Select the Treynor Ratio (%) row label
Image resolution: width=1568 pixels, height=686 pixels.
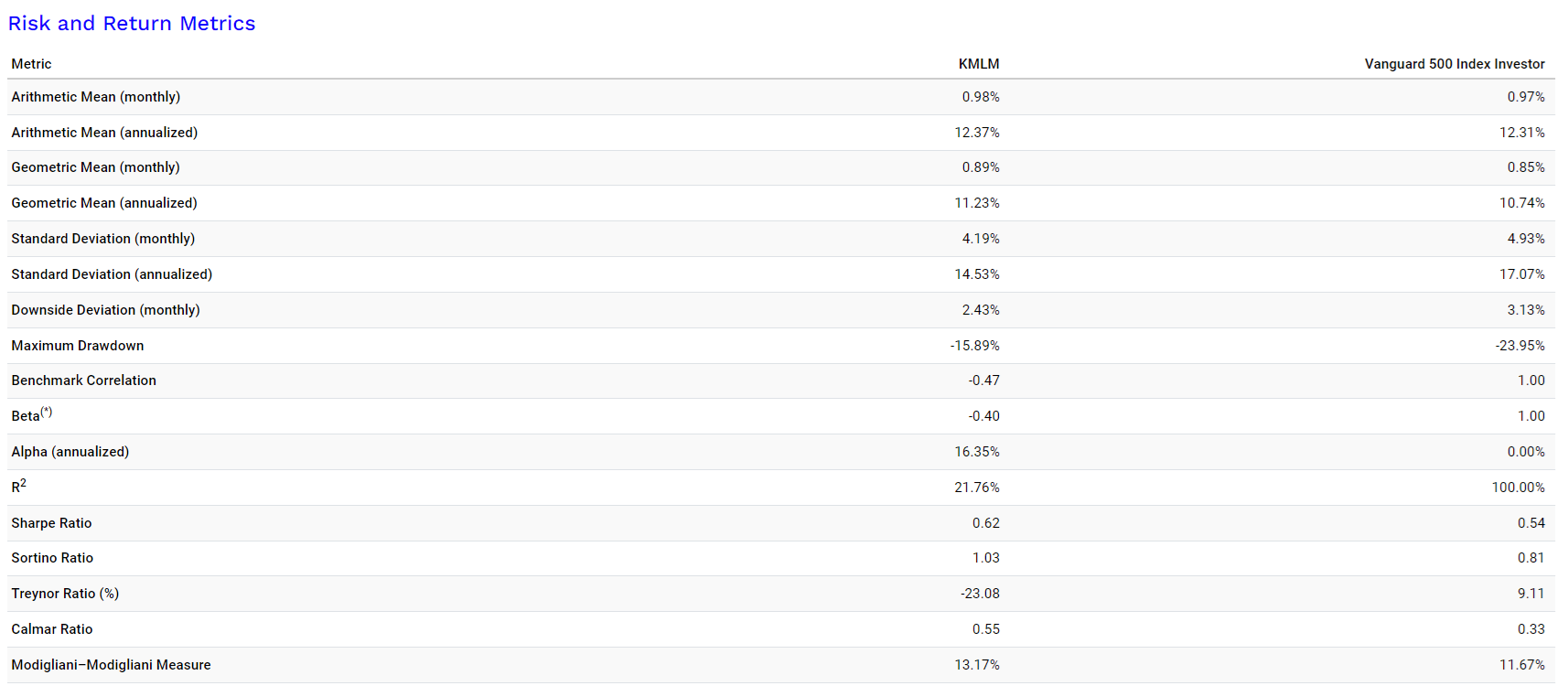pos(65,594)
